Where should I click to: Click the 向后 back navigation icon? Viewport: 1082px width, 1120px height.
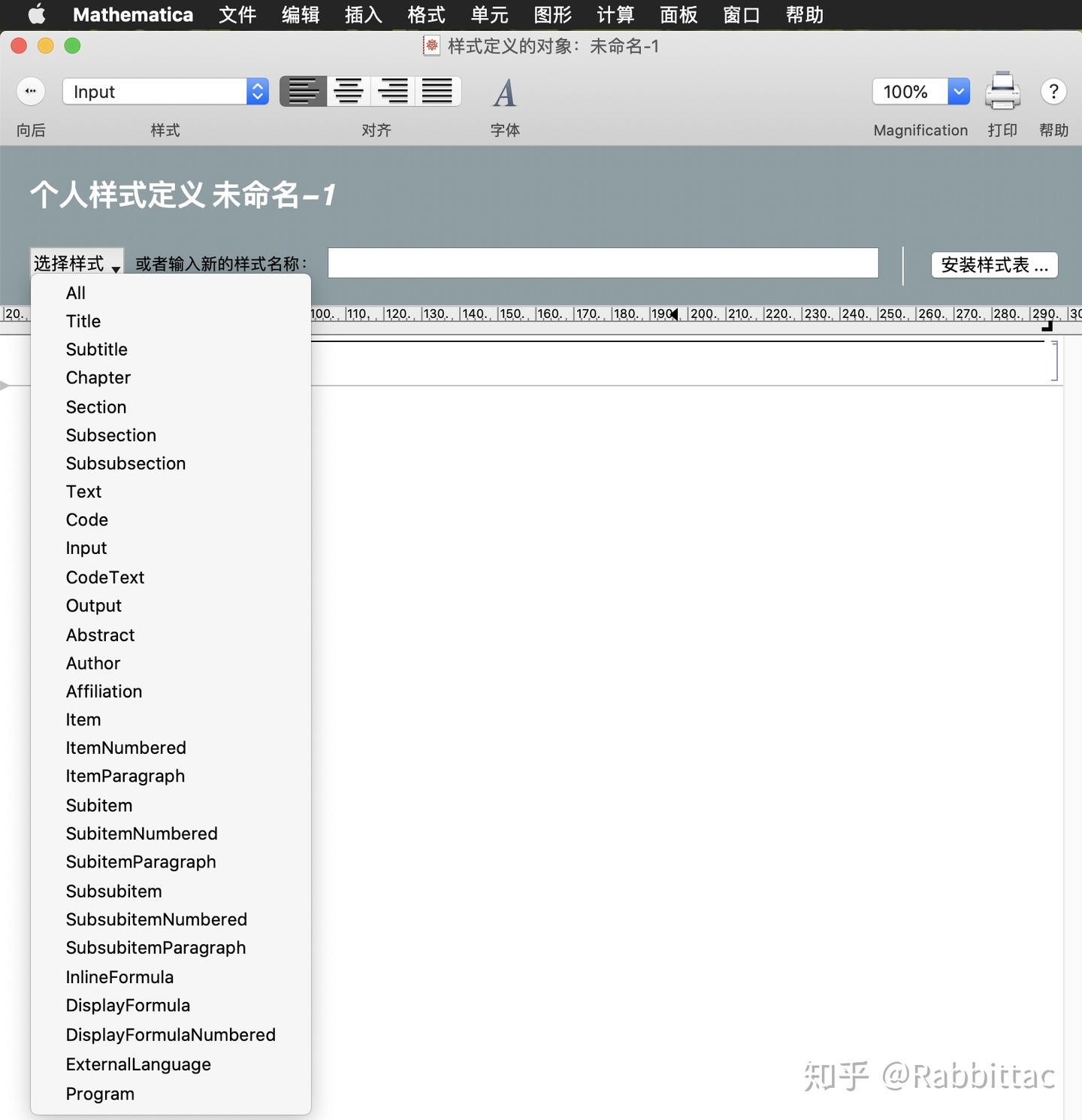31,91
